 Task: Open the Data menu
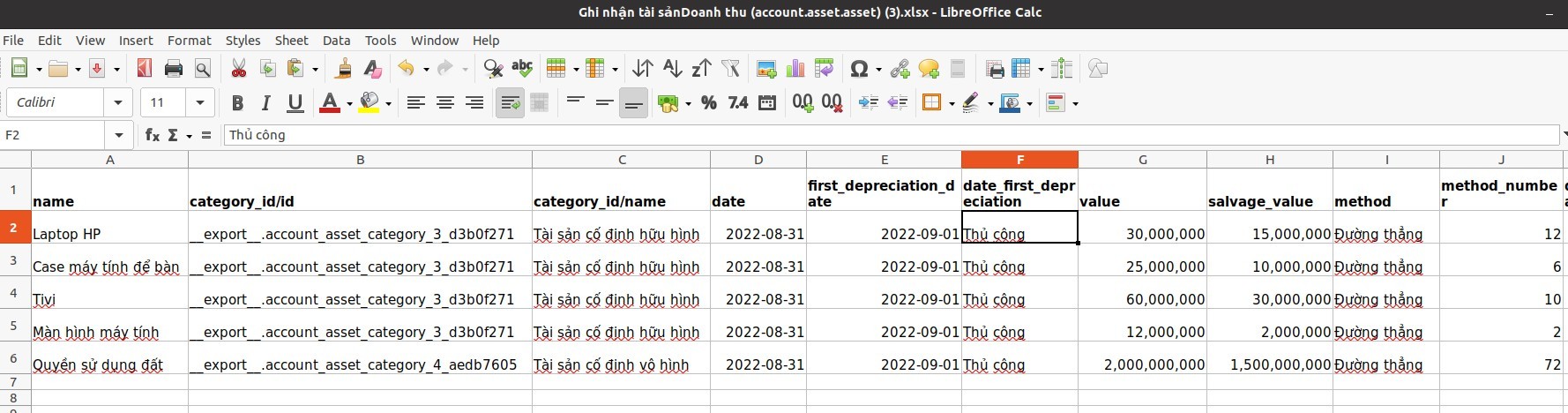[336, 41]
